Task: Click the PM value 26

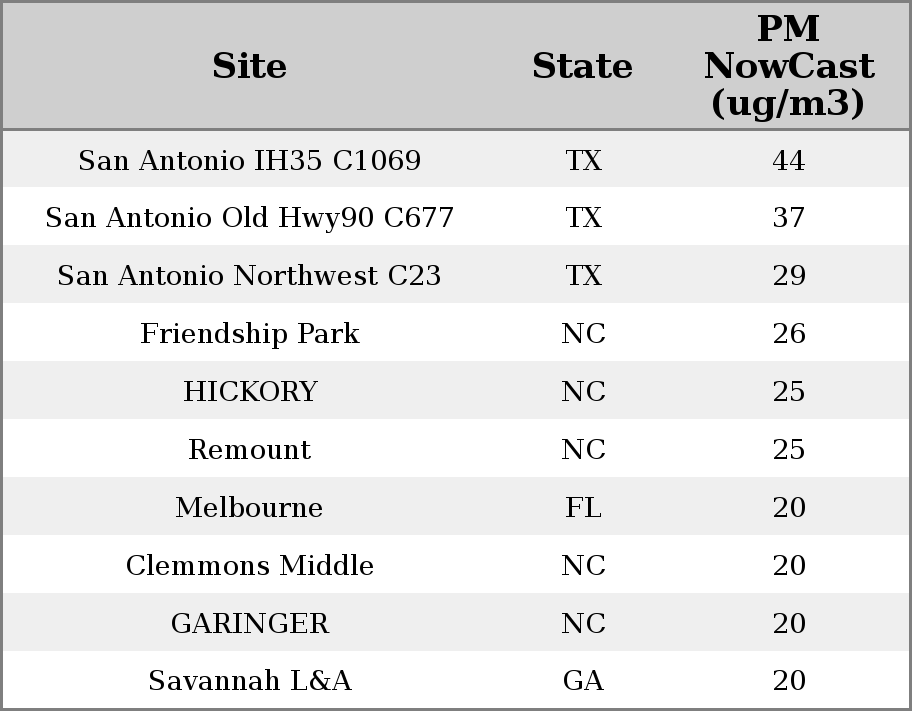Action: click(788, 334)
